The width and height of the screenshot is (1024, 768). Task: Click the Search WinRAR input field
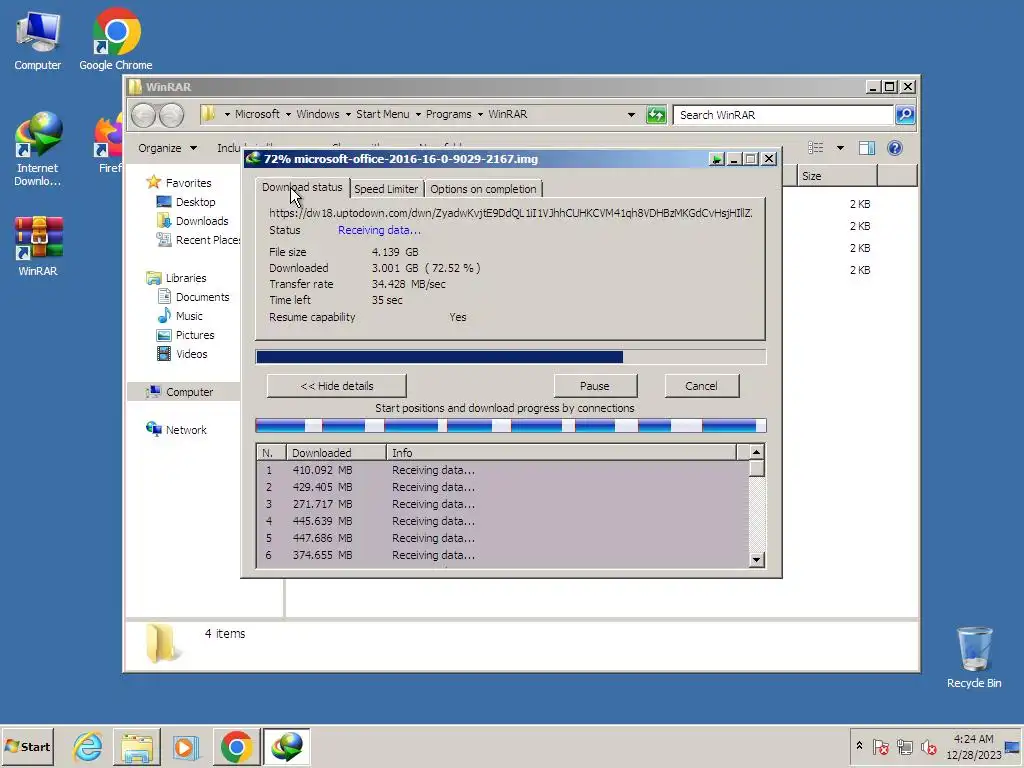tap(783, 115)
